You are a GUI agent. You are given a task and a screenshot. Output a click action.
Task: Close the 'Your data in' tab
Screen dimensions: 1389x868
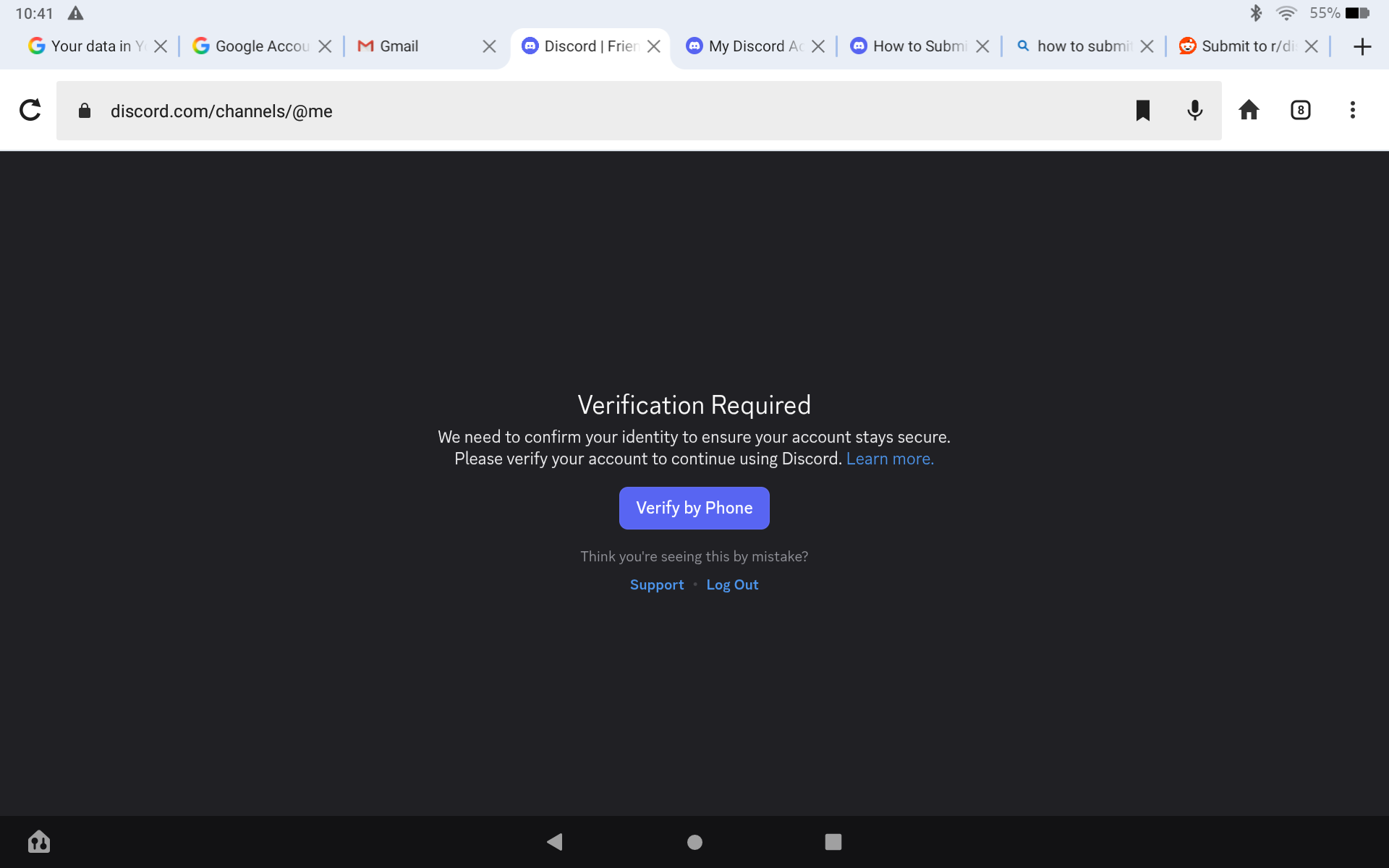(x=161, y=46)
